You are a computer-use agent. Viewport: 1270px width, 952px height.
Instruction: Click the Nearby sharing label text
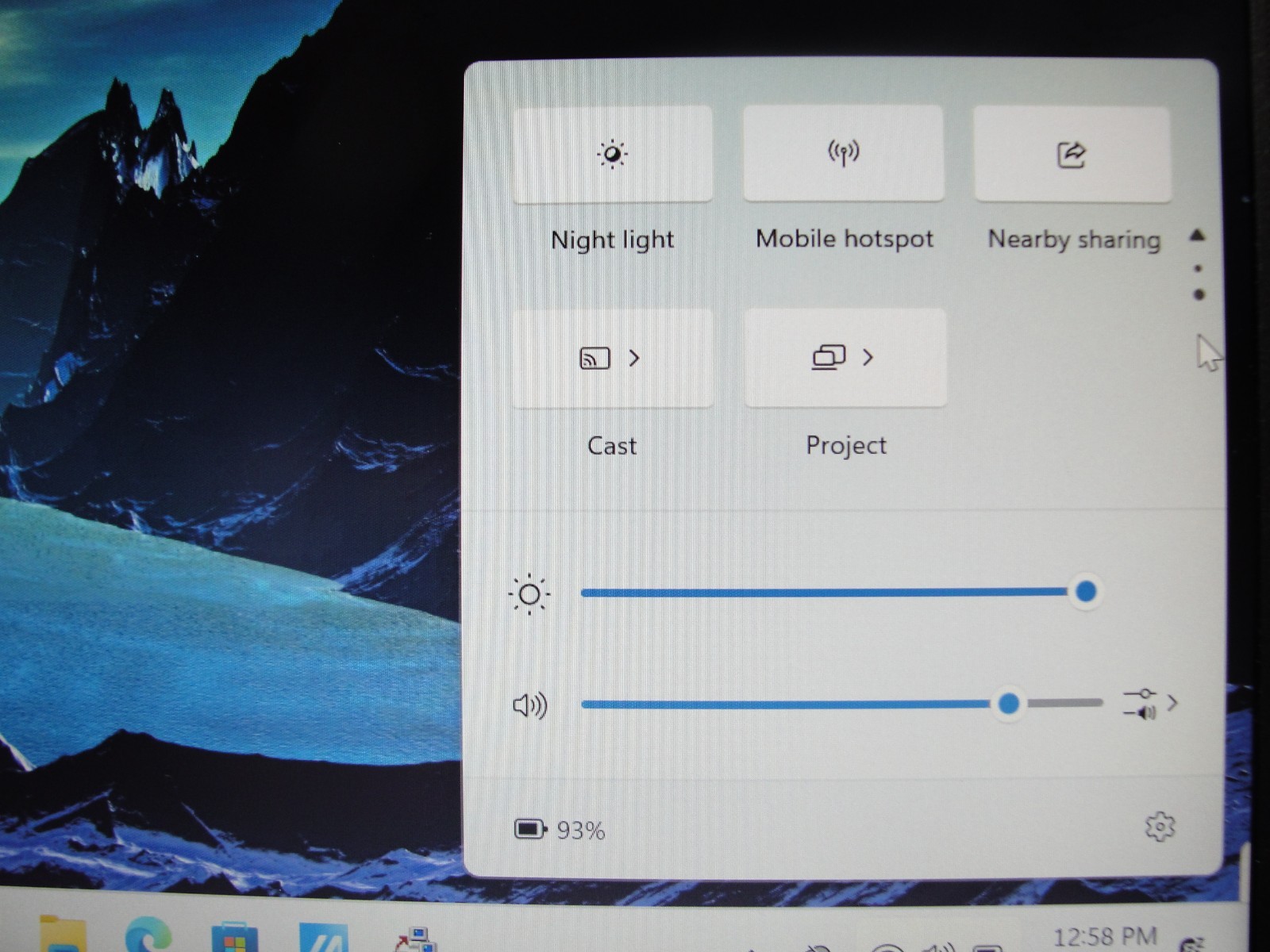coord(1074,240)
